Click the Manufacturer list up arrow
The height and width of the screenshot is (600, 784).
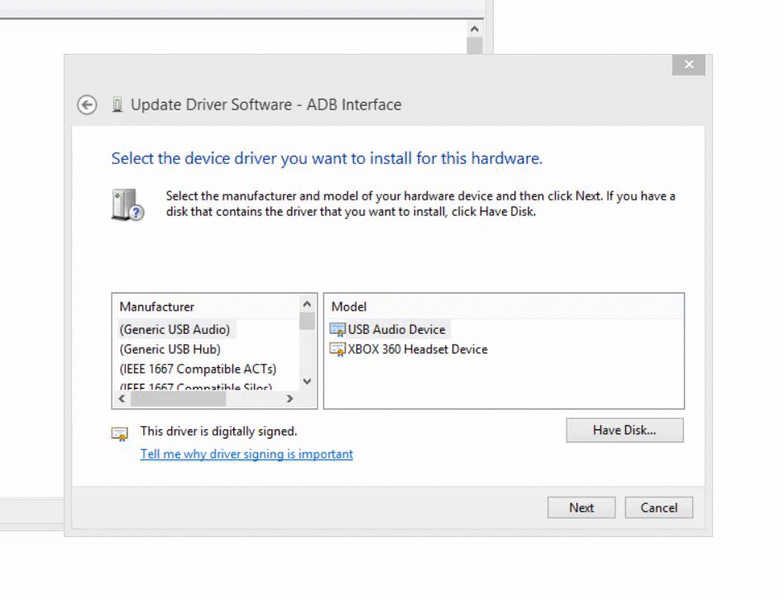coord(307,304)
